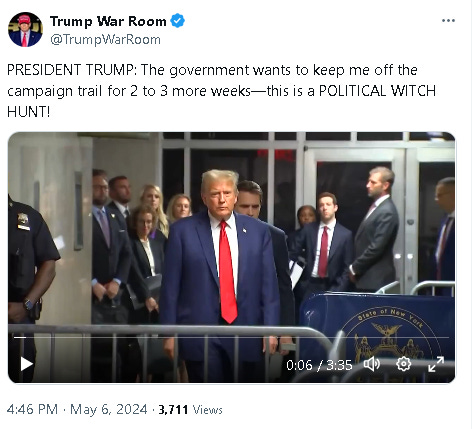This screenshot has width=473, height=429.
Task: Open the @TrumpWarRoom handle link
Action: (x=105, y=40)
